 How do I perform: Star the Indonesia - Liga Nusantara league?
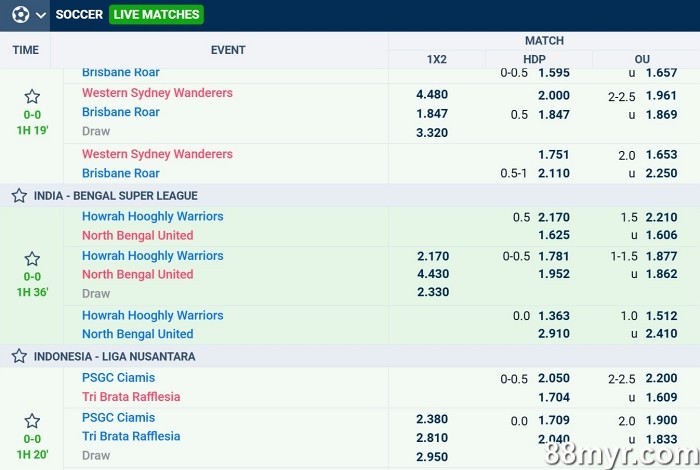tap(19, 356)
